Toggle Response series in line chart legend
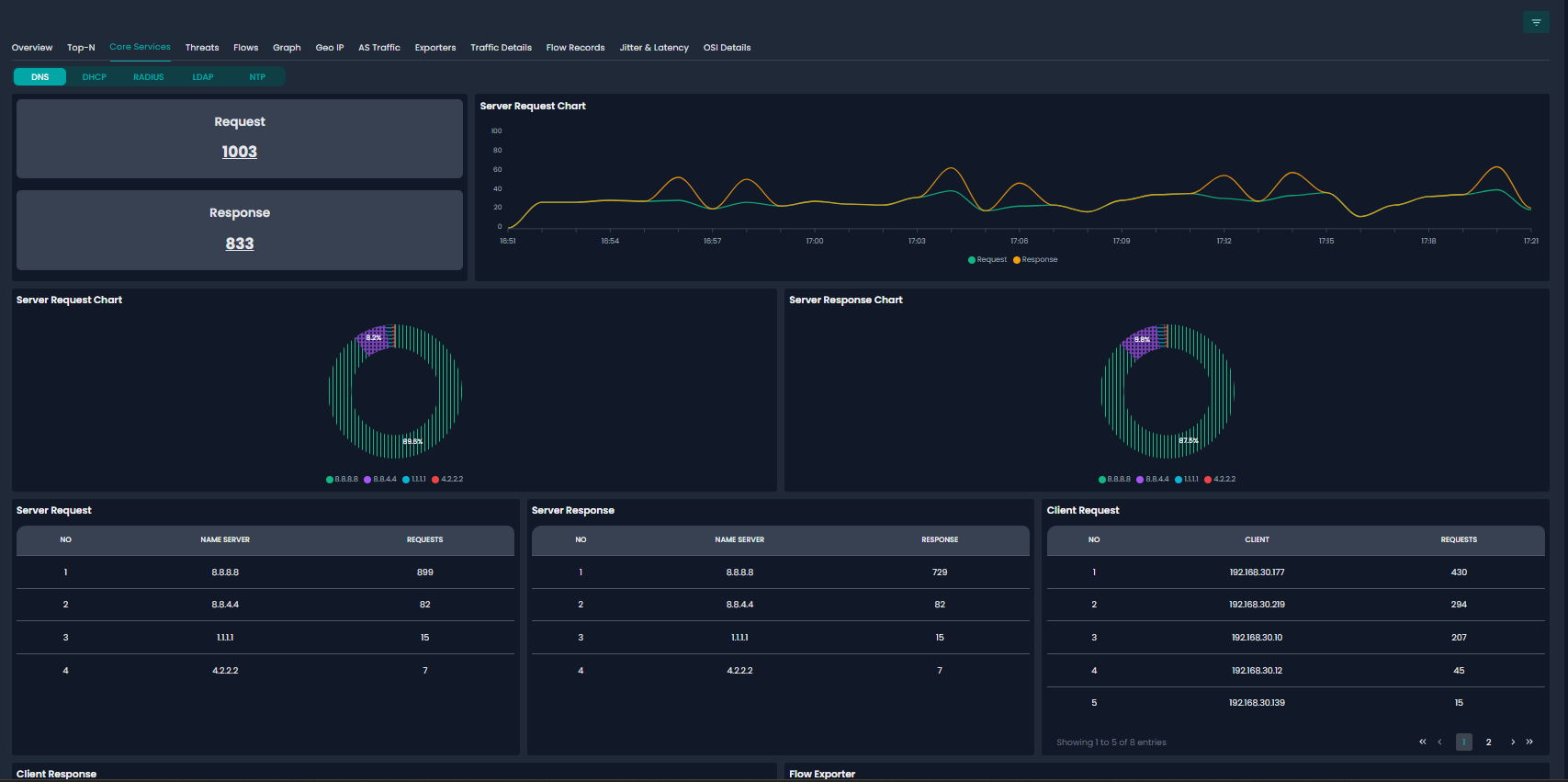The width and height of the screenshot is (1568, 782). coord(1035,260)
